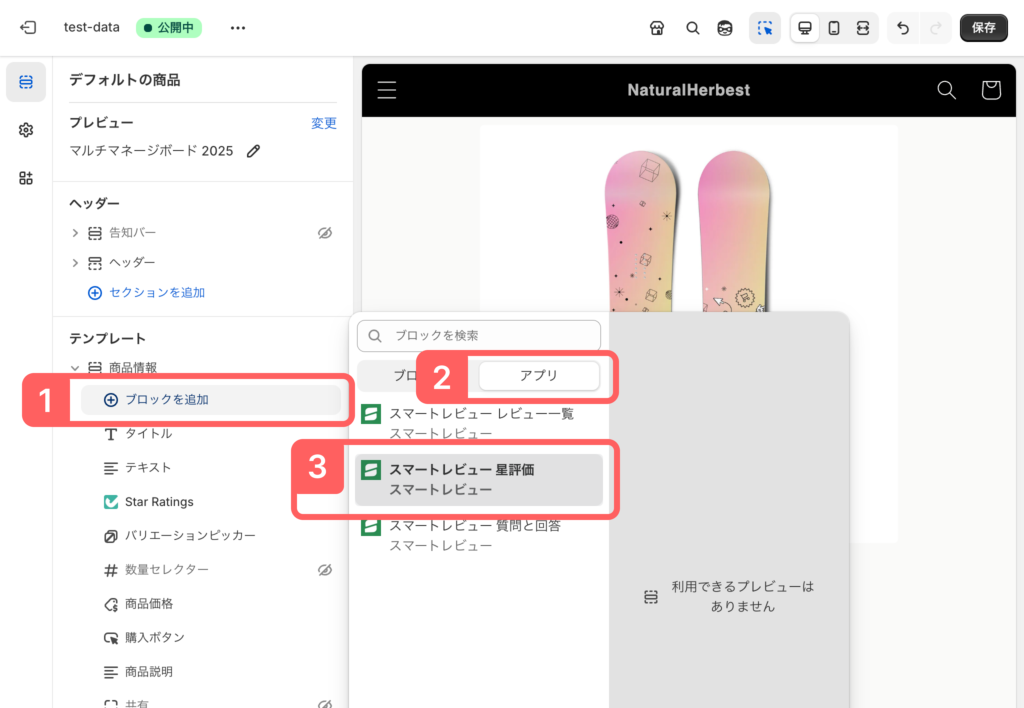The image size is (1024, 708).
Task: Switch to mobile preview icon
Action: point(834,28)
